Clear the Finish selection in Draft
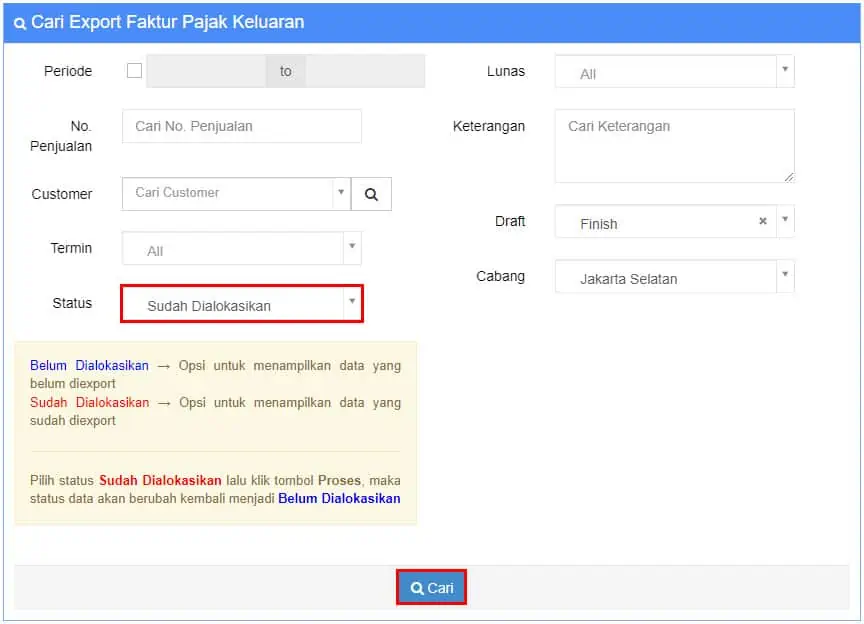The width and height of the screenshot is (864, 624). point(763,221)
